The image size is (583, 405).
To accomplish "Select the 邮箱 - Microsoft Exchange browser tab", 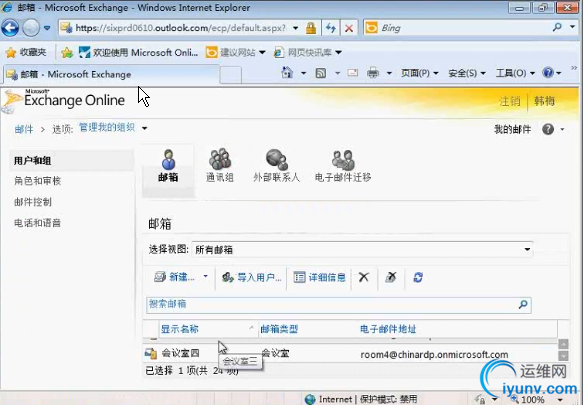I will [x=111, y=74].
